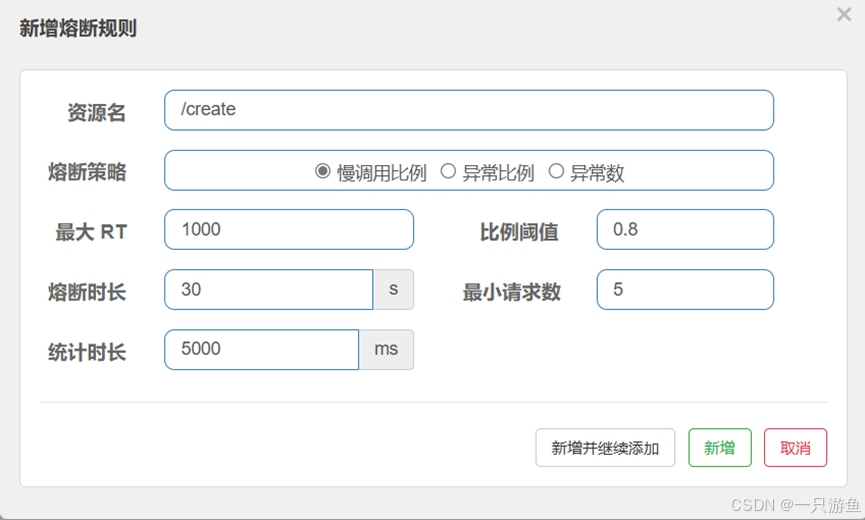Image resolution: width=865 pixels, height=520 pixels.
Task: Click the 统计时长 label
Action: click(x=87, y=352)
